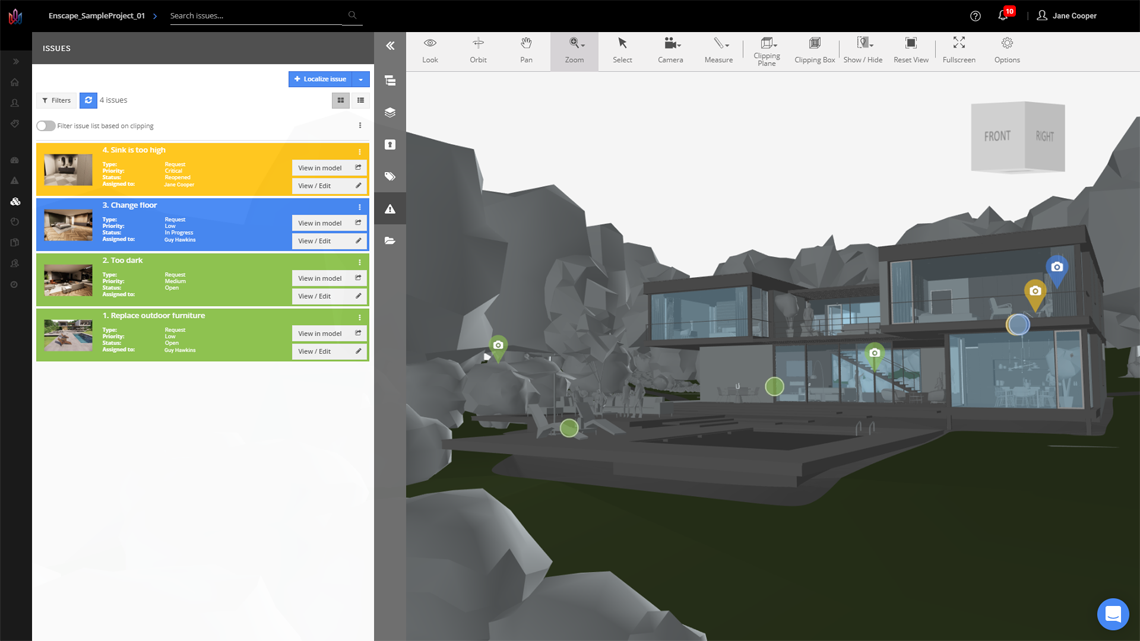Viewport: 1140px width, 641px height.
Task: Enter Fullscreen mode
Action: pos(959,51)
